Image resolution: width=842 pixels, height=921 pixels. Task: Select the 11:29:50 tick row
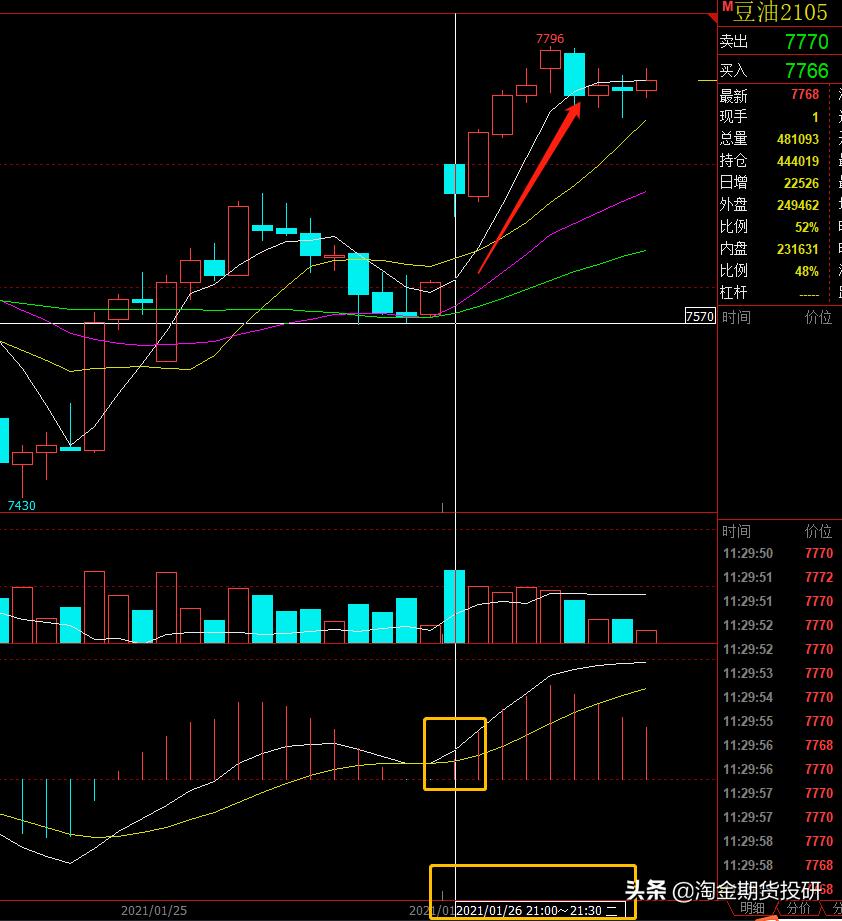[778, 553]
